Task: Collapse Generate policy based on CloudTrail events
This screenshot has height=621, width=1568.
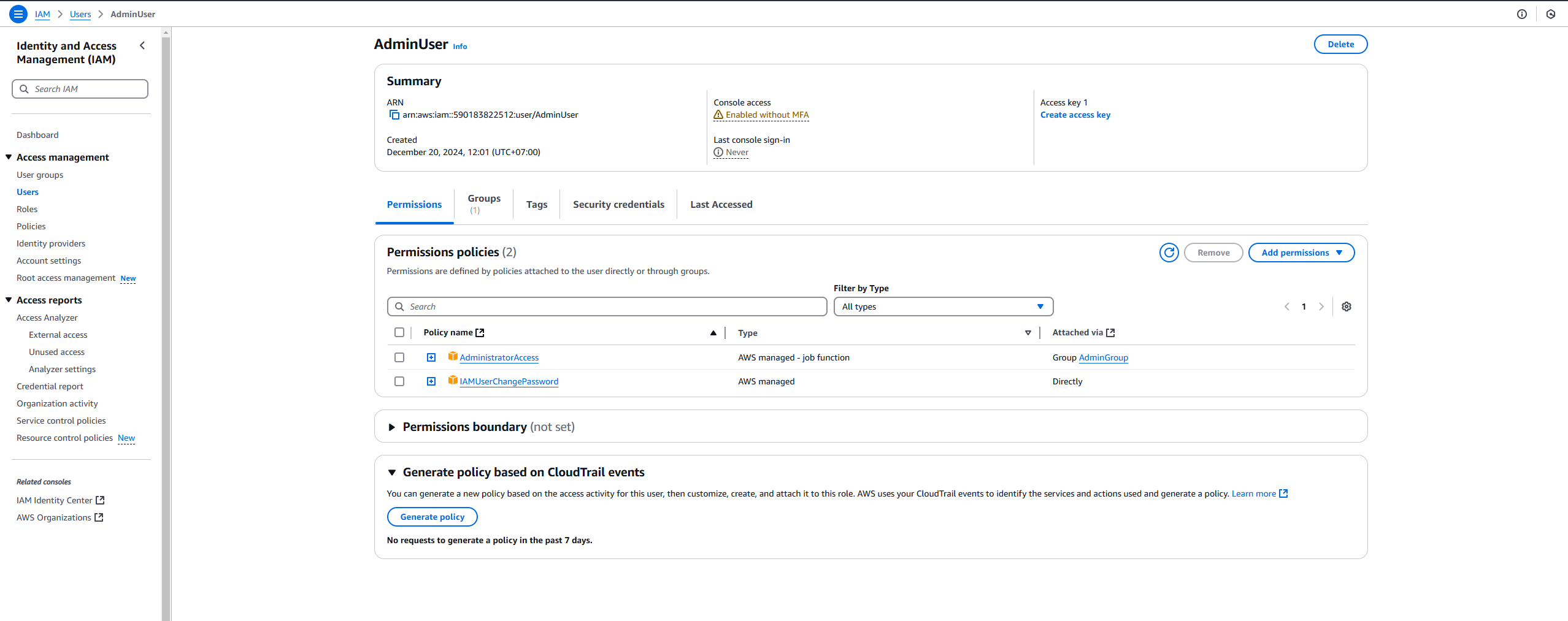Action: point(391,473)
